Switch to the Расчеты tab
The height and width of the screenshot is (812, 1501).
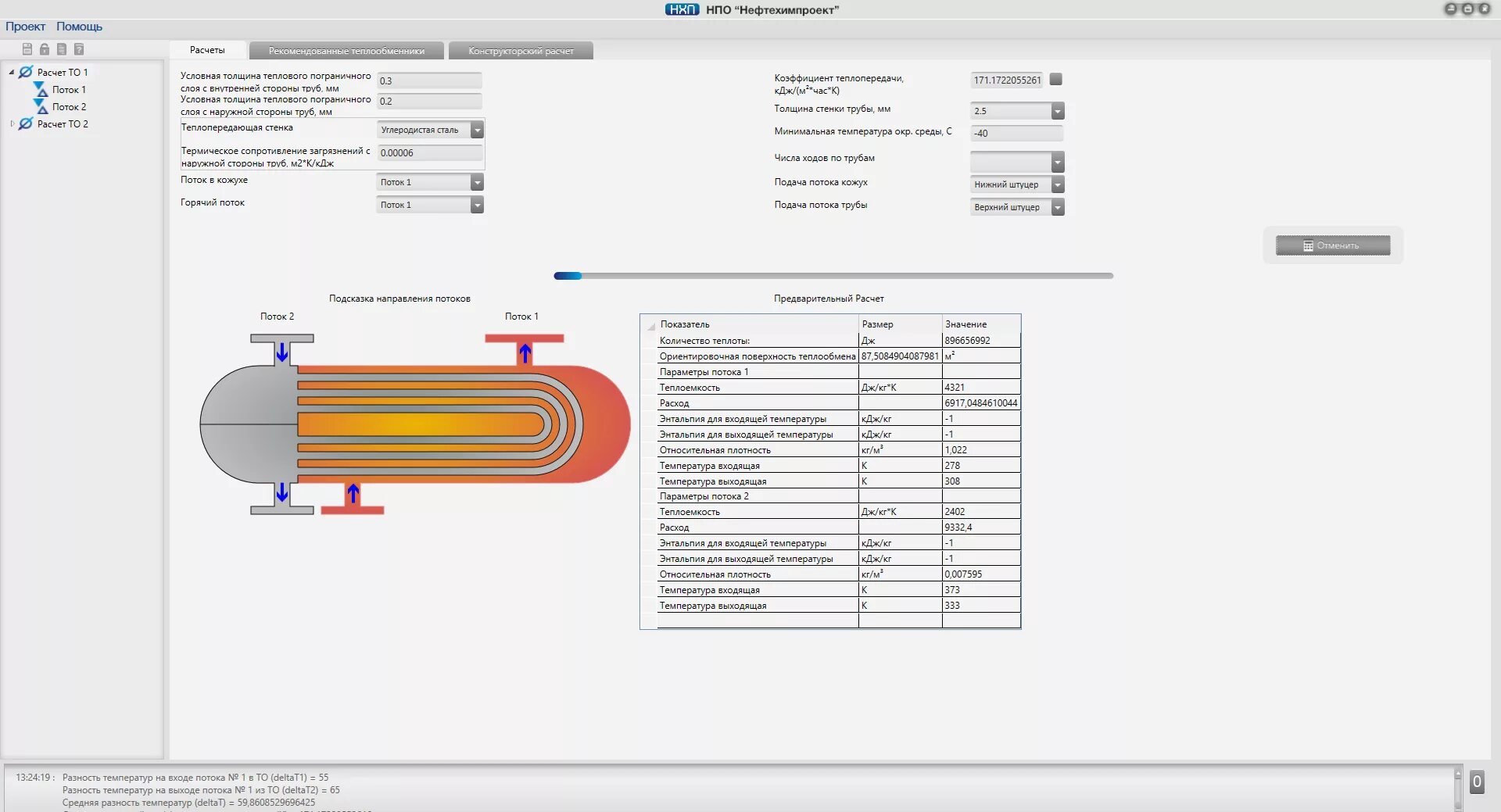207,50
